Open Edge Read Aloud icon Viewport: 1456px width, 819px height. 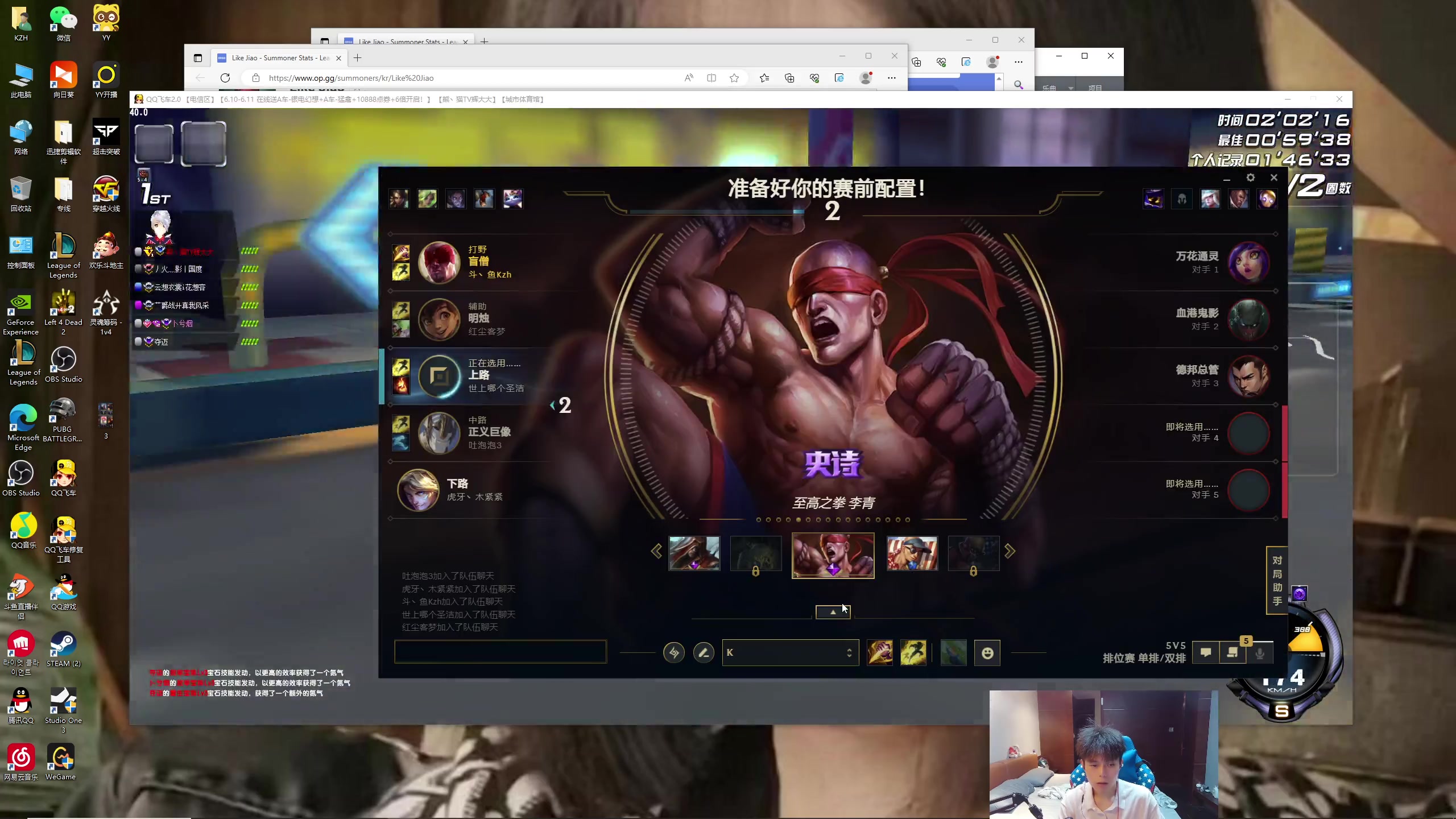pyautogui.click(x=689, y=78)
